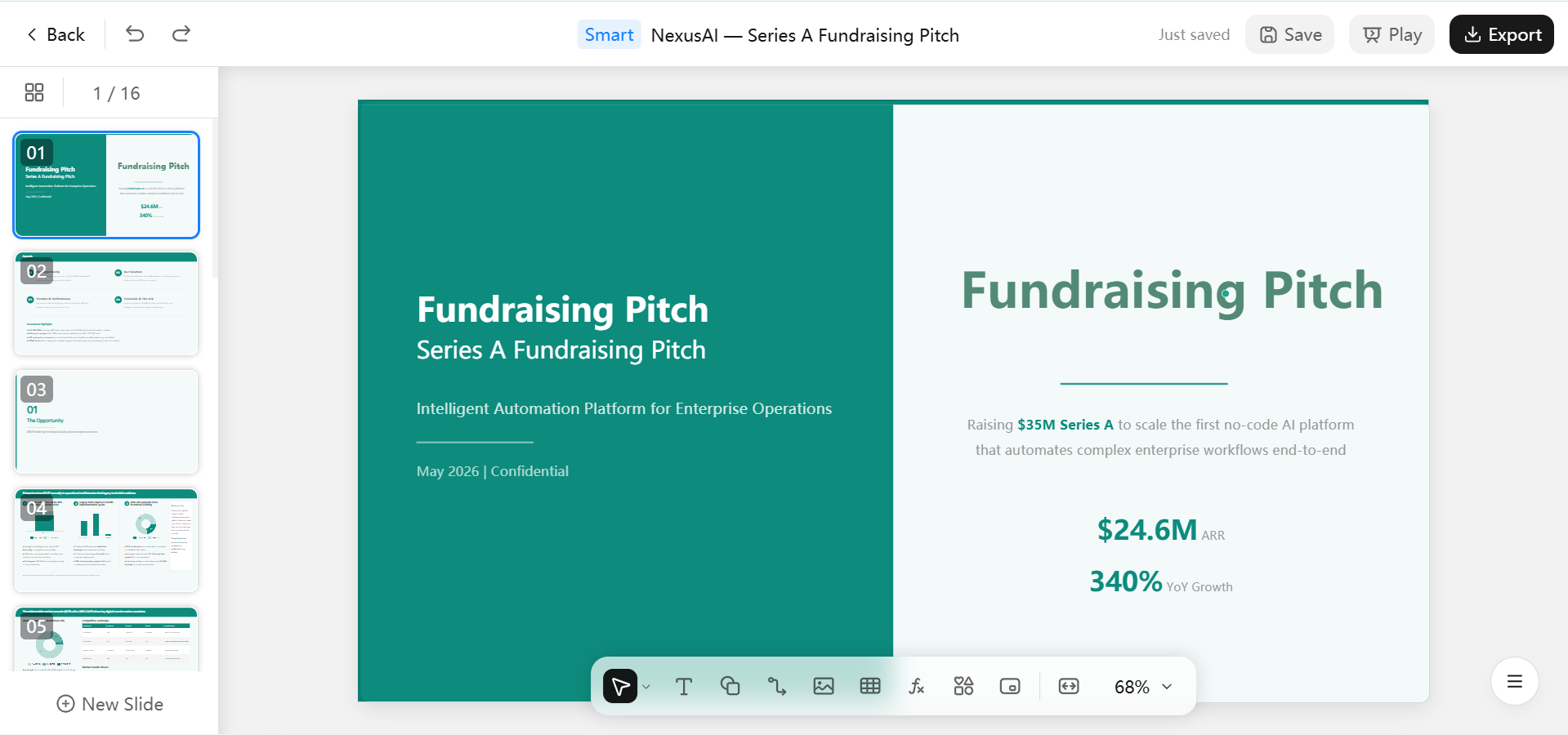1568x735 pixels.
Task: Click the '340%' YoY Growth figure
Action: pos(1126,581)
